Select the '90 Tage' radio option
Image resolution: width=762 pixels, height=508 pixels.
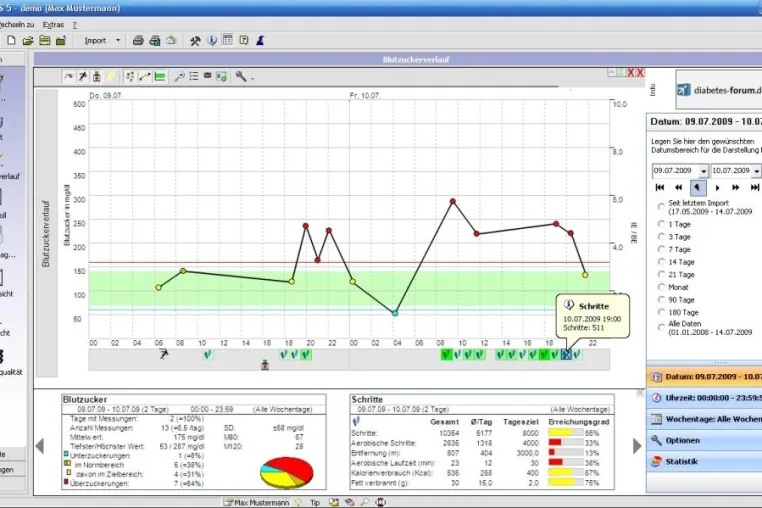[661, 300]
